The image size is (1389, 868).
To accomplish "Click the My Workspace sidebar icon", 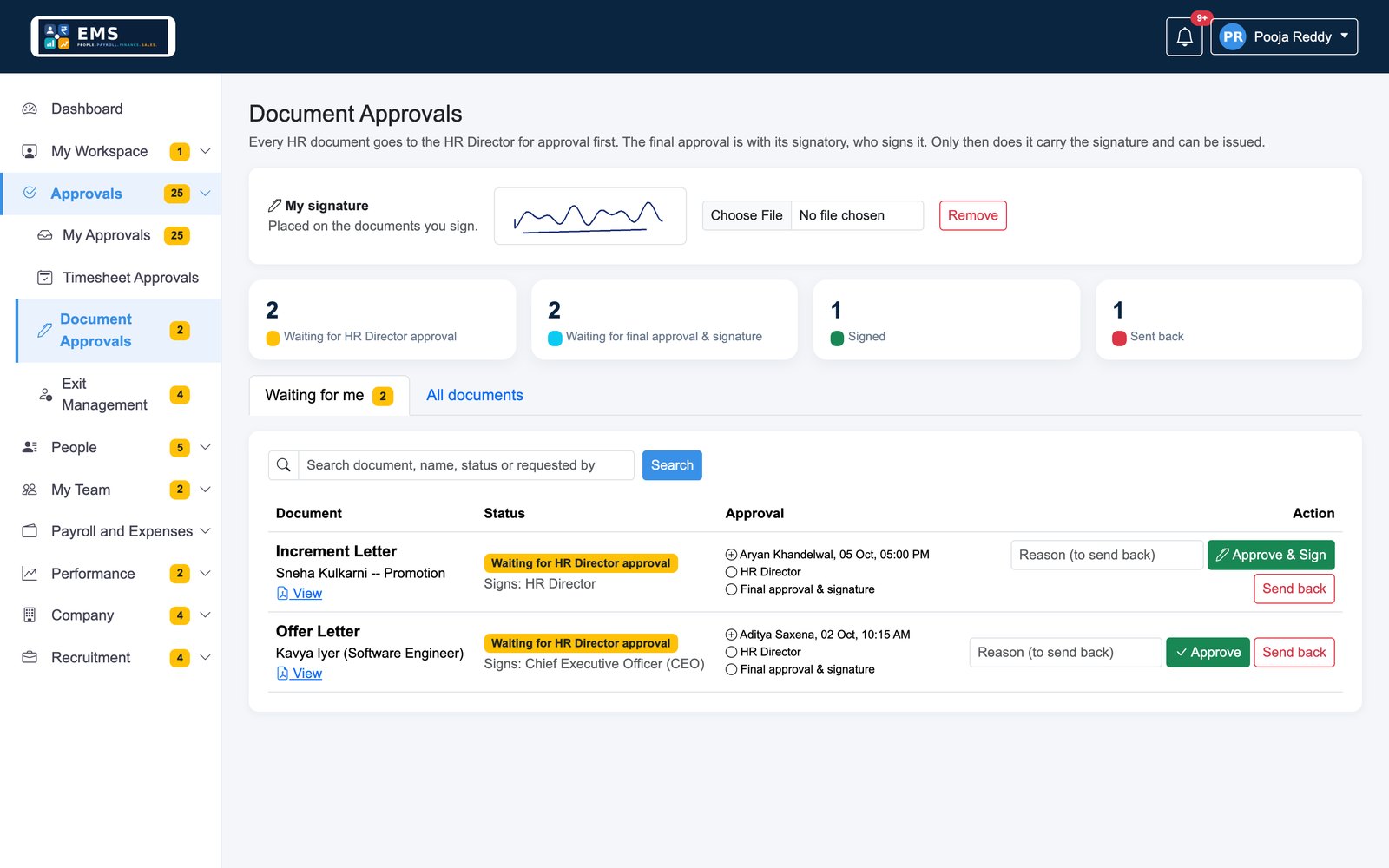I will click(30, 151).
